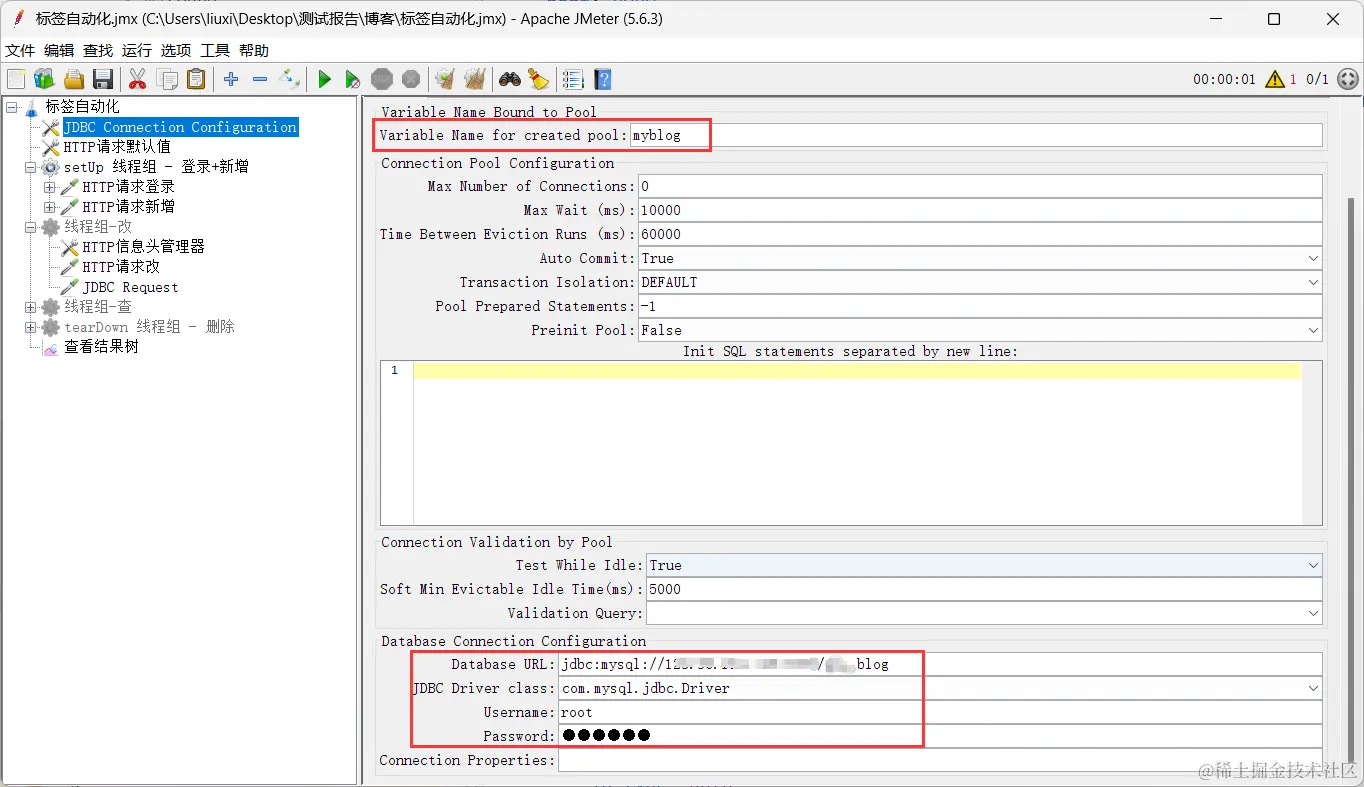Open the Transaction Isolation dropdown
This screenshot has width=1364, height=787.
(x=1313, y=282)
